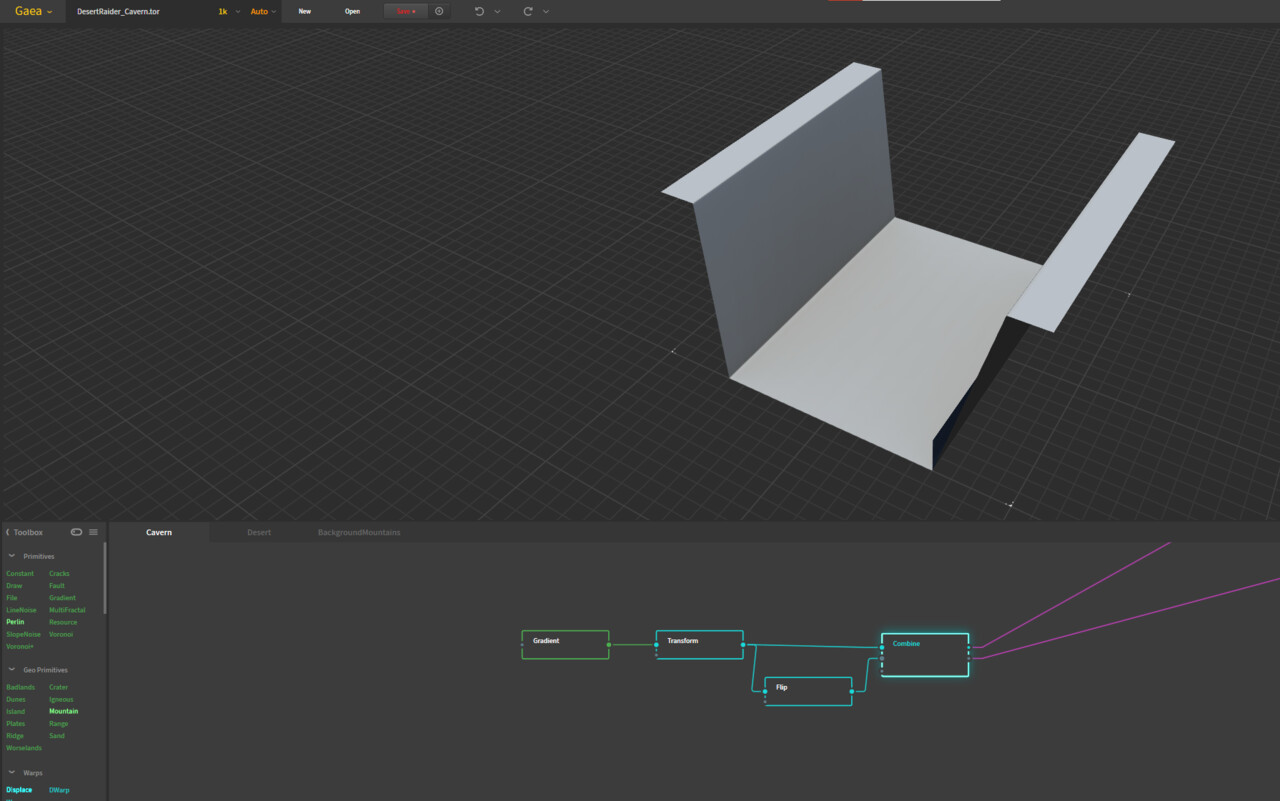Image resolution: width=1280 pixels, height=801 pixels.
Task: Click the settings gear icon beside Save
Action: click(438, 11)
